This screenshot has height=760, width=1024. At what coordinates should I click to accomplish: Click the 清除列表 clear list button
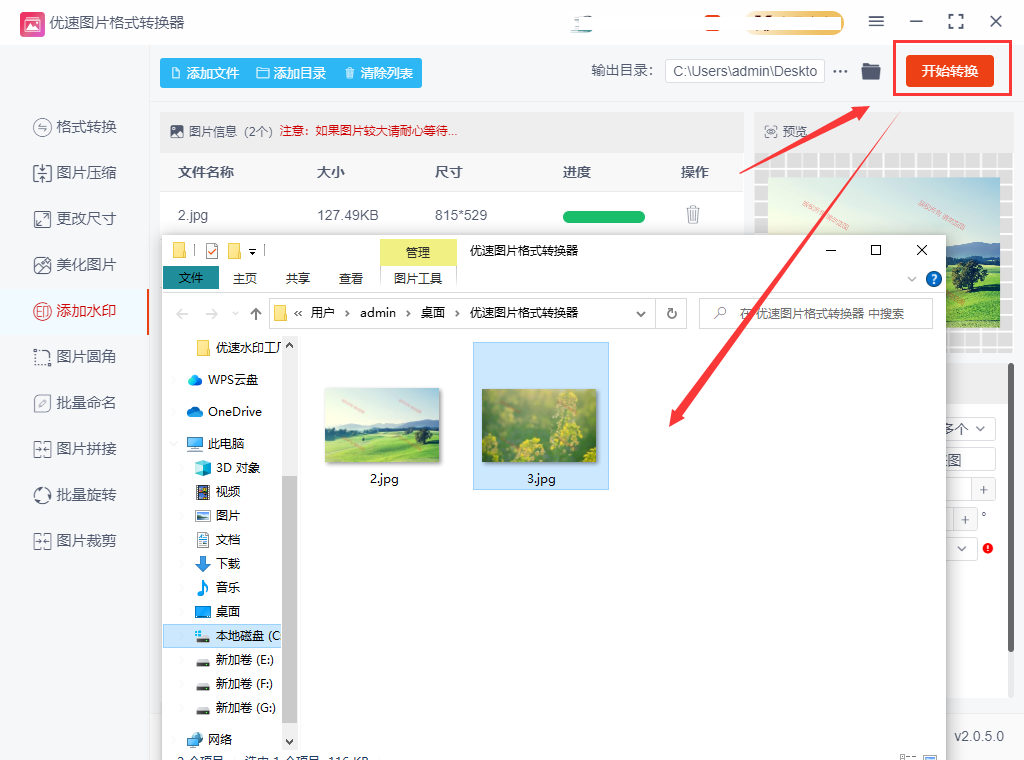point(379,73)
